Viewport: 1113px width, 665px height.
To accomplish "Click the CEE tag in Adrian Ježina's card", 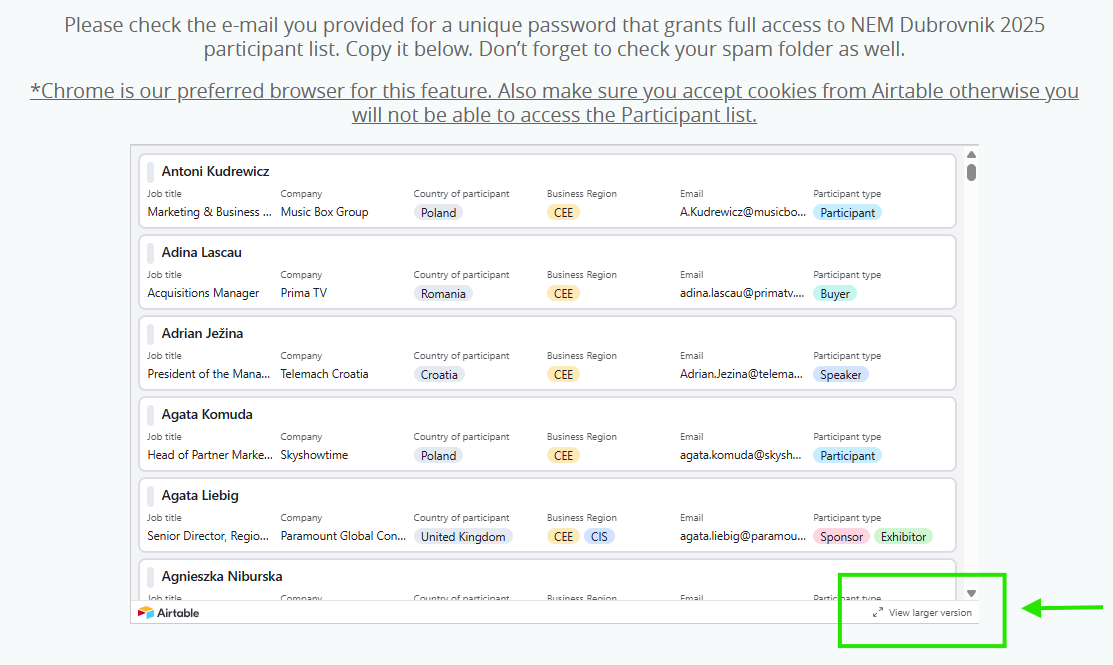I will [x=564, y=374].
